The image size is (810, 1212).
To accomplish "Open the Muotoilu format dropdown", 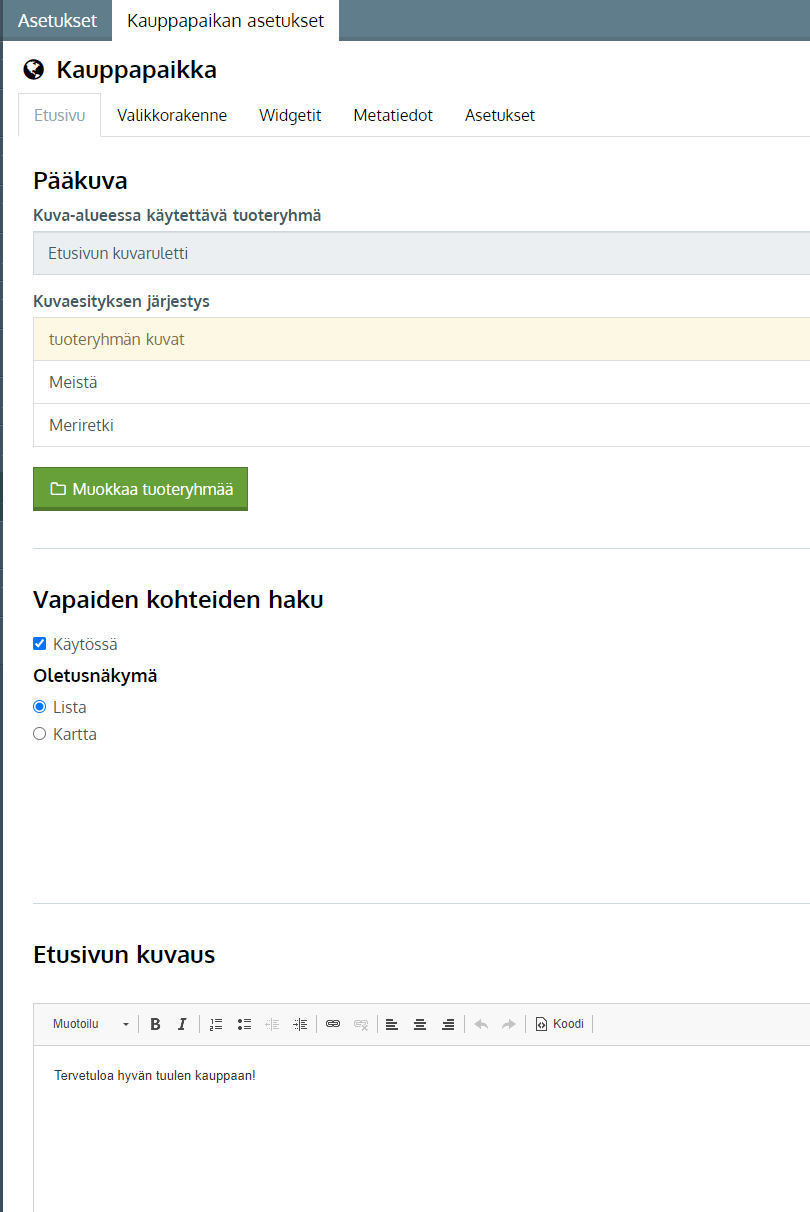I will [91, 1024].
